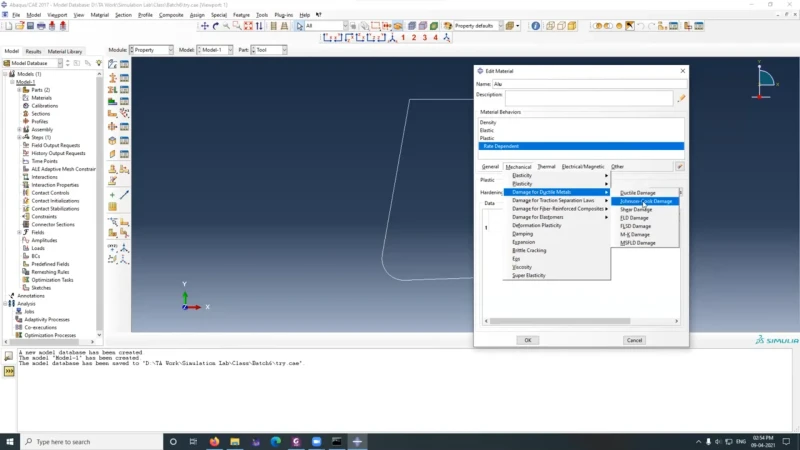
Task: Click Cancel in Edit Material dialog
Action: (x=634, y=340)
